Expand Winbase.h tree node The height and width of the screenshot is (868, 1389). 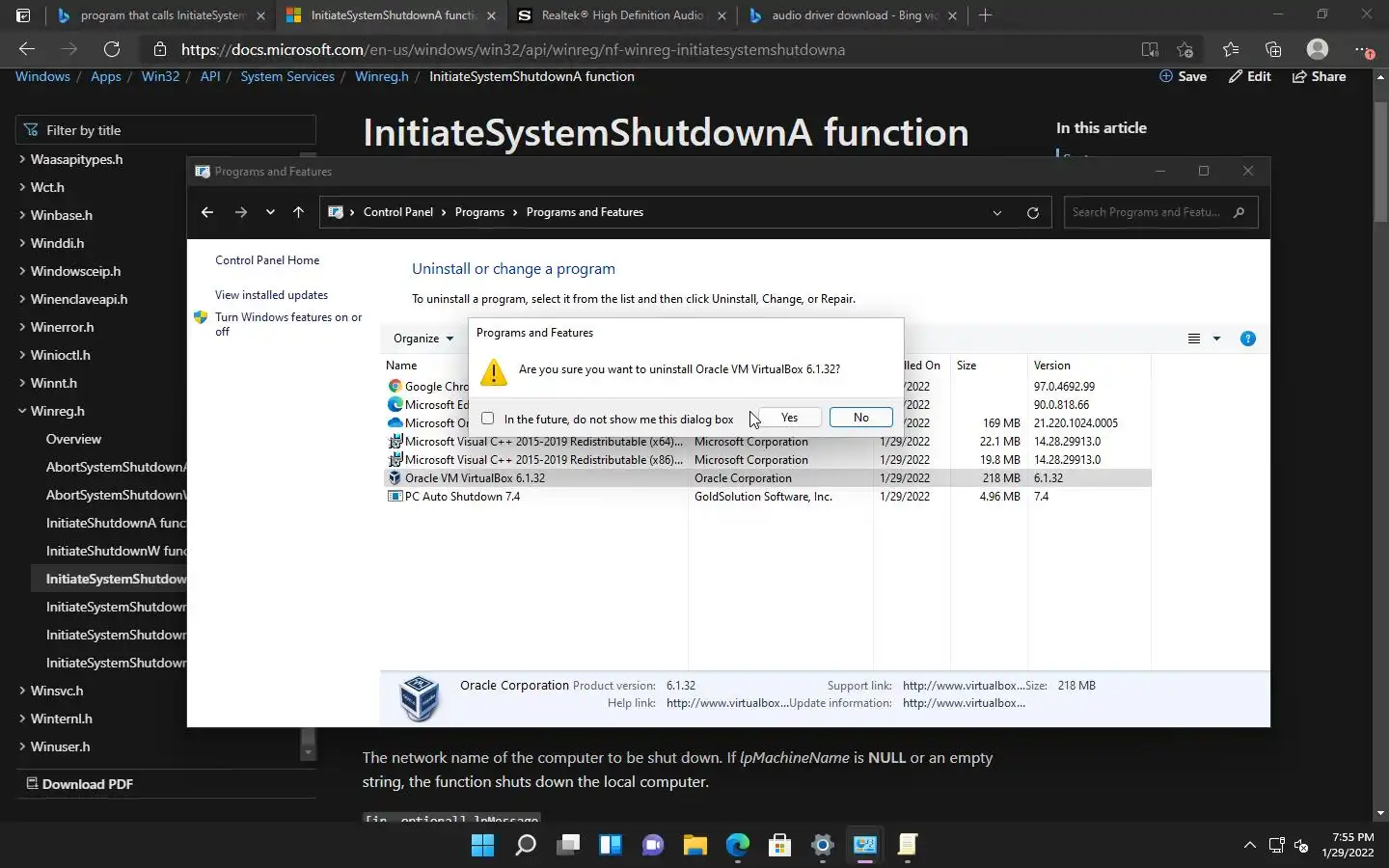point(22,215)
